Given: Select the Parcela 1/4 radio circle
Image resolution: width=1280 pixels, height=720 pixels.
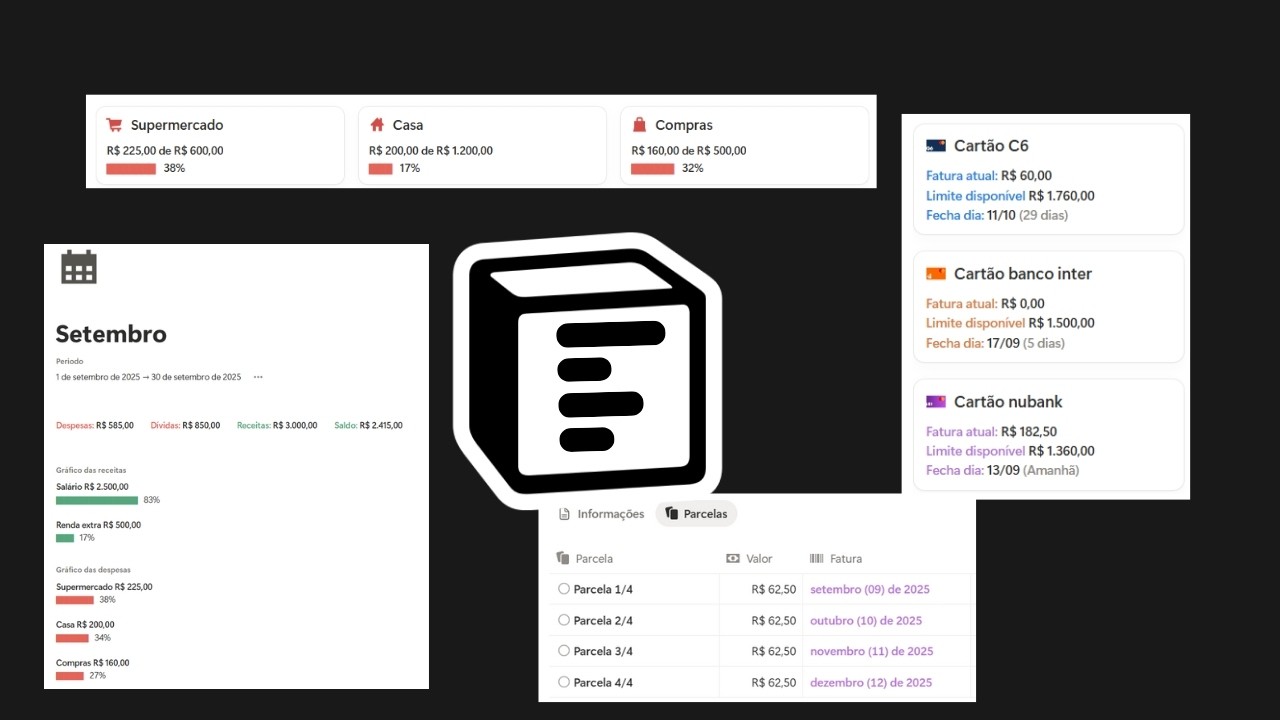Looking at the screenshot, I should (x=564, y=589).
